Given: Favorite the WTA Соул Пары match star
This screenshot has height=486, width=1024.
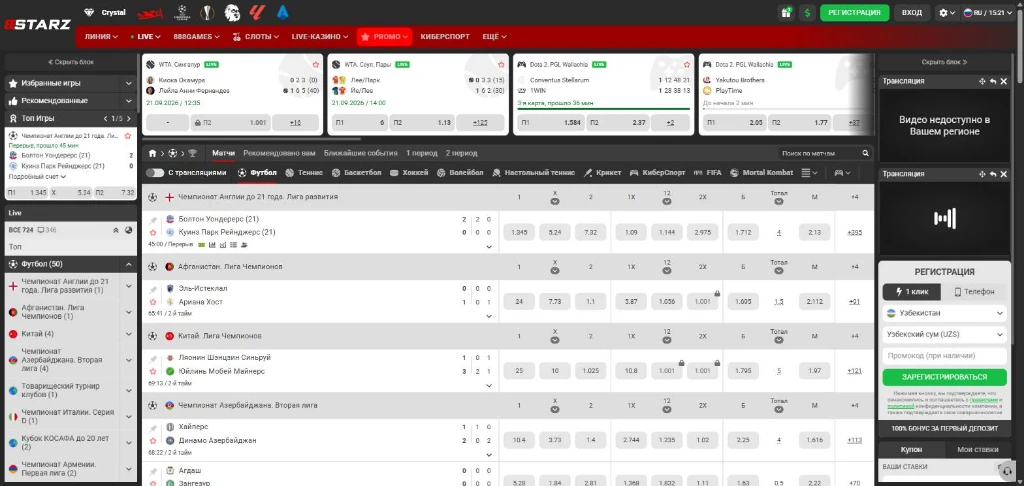Looking at the screenshot, I should coord(501,65).
